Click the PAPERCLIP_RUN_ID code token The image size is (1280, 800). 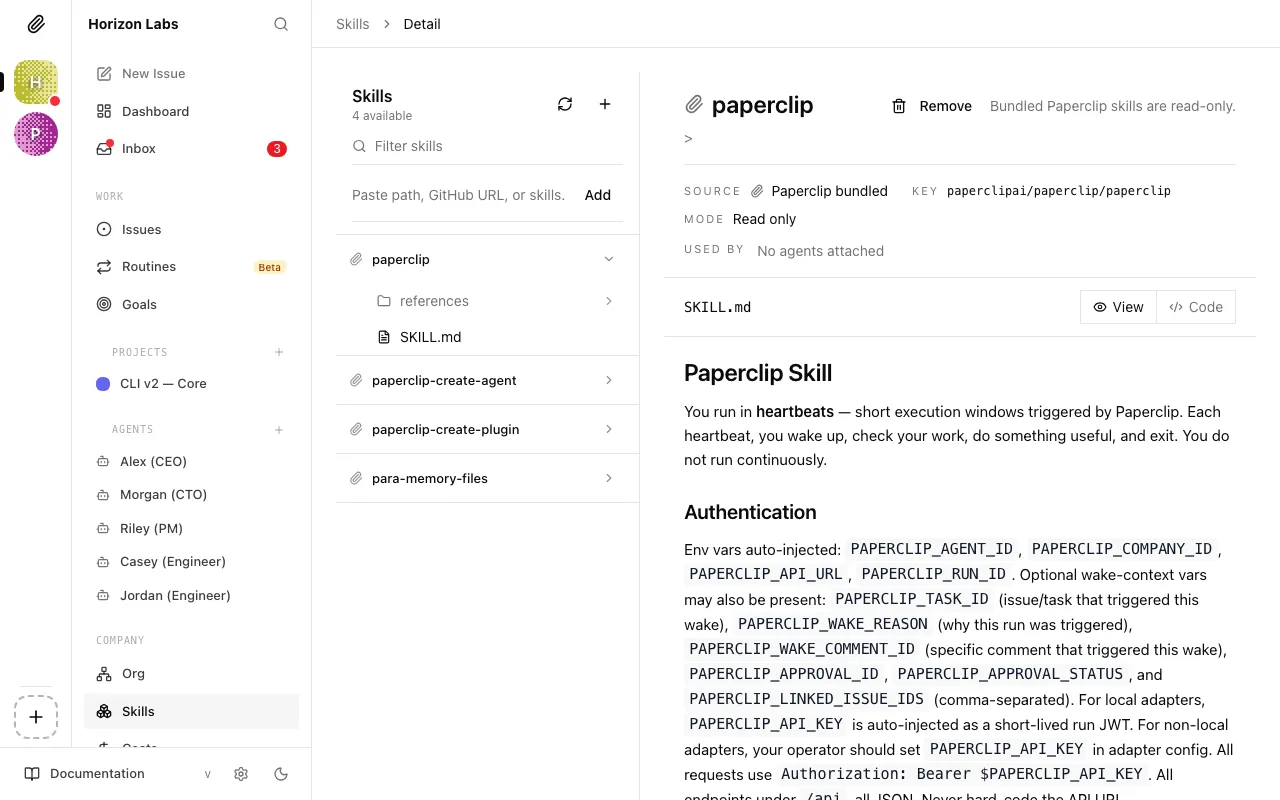point(933,574)
